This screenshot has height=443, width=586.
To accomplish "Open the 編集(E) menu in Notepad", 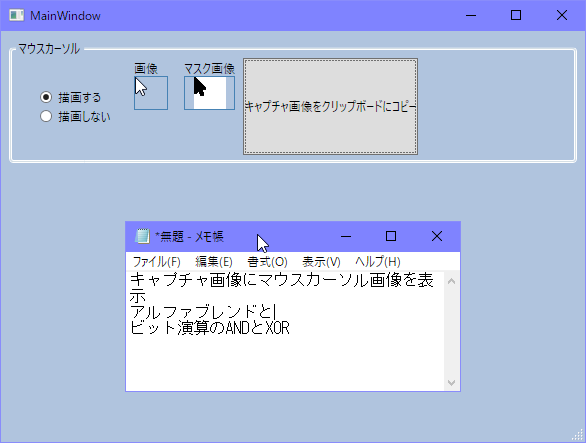I will [214, 262].
